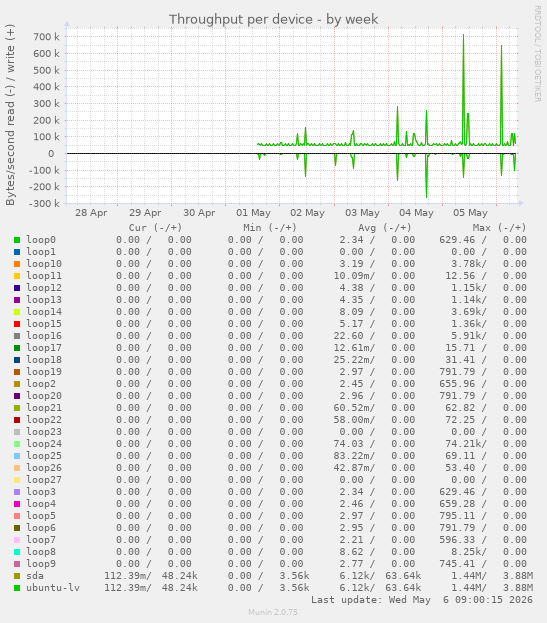Click the loop15 red legend color swatch
547x623 pixels.
(17, 324)
